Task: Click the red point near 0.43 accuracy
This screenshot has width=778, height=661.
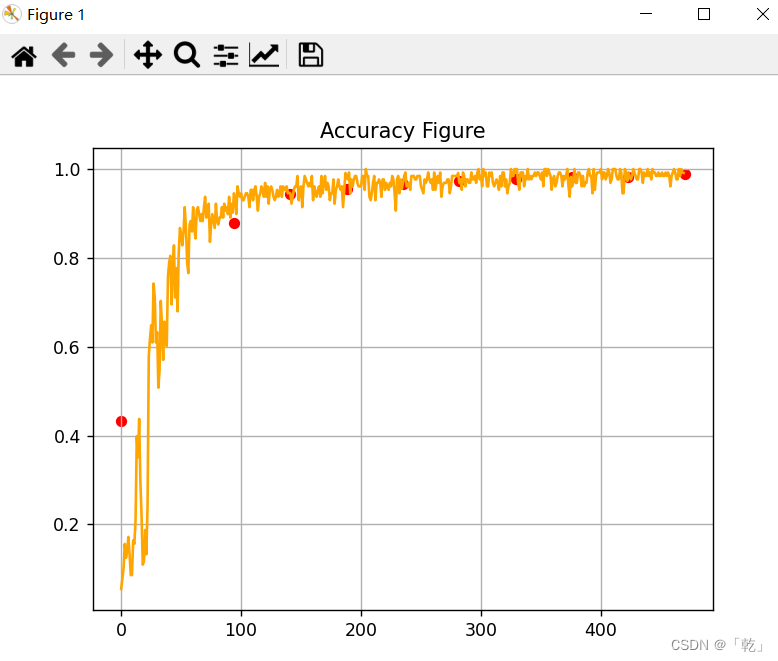Action: [x=121, y=421]
